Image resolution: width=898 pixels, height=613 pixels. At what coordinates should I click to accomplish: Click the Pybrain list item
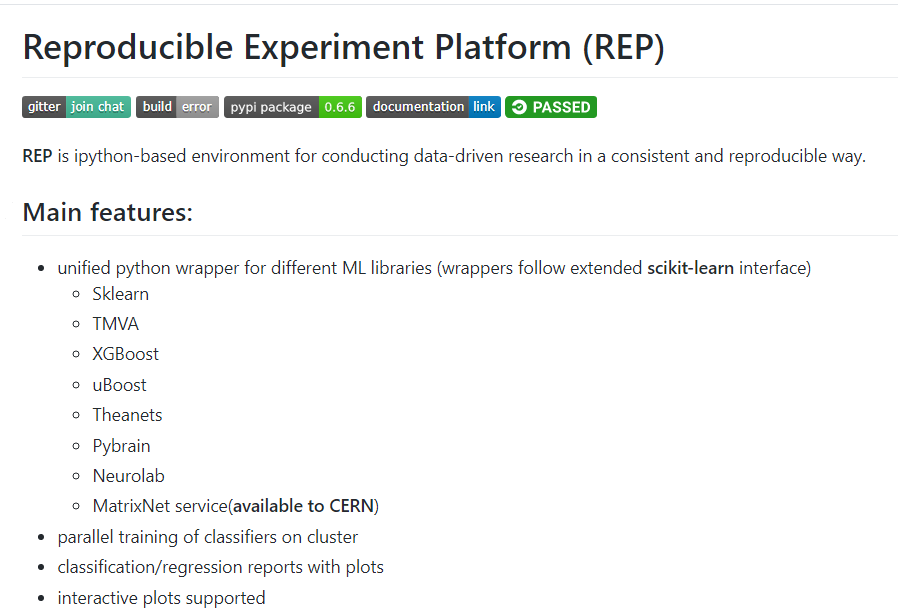[x=122, y=446]
